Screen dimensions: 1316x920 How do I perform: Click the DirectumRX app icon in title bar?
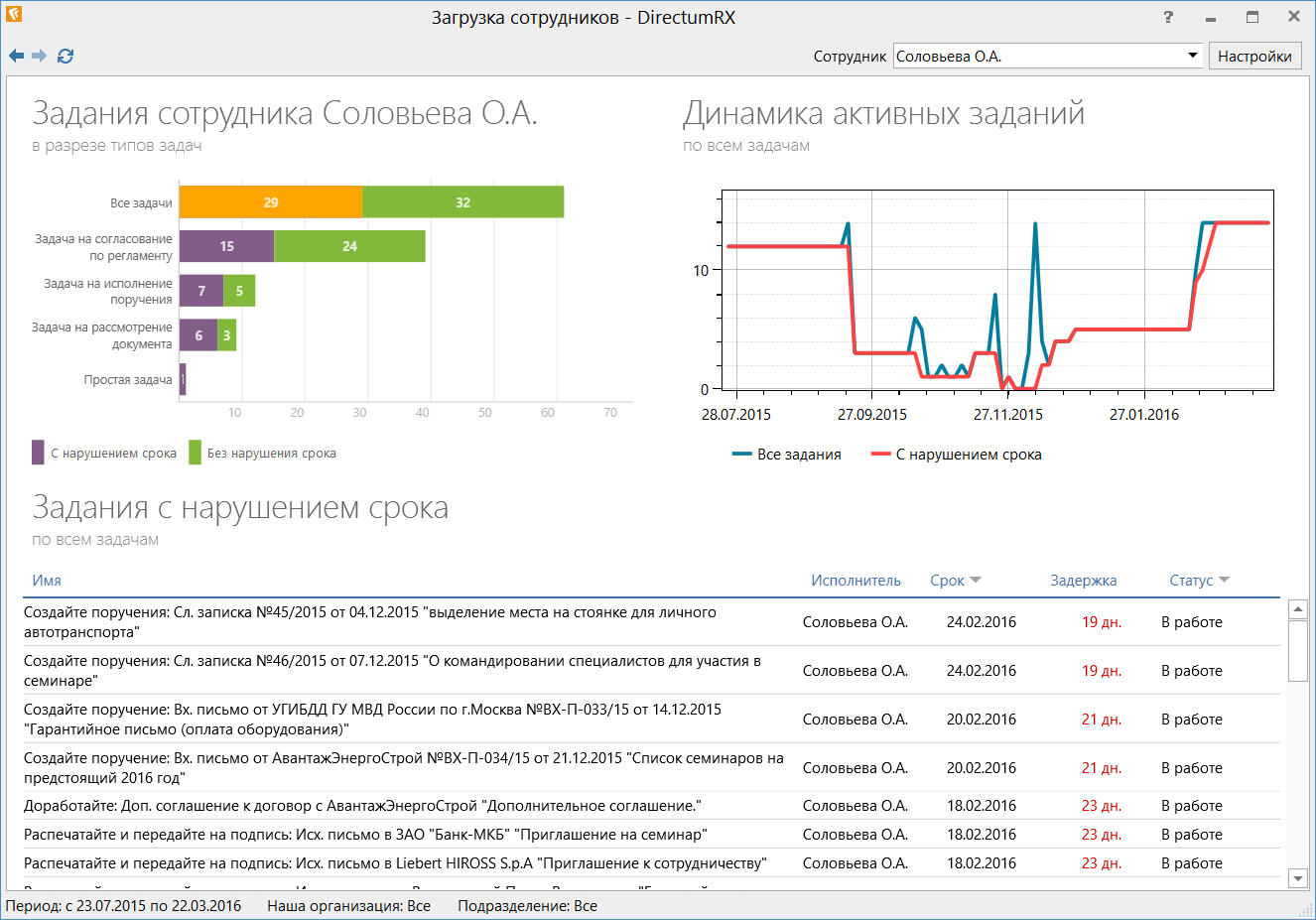(x=13, y=14)
